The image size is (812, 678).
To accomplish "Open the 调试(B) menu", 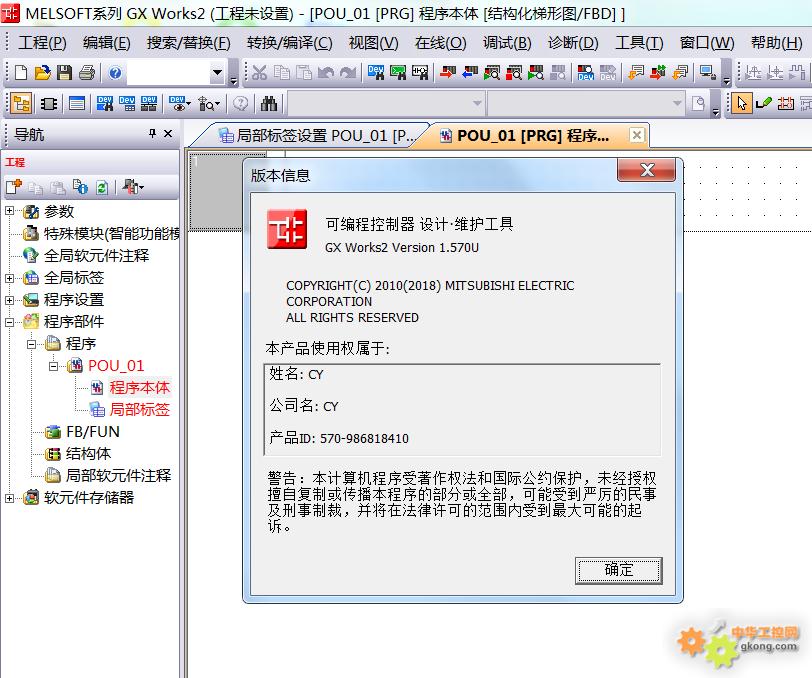I will pyautogui.click(x=507, y=42).
